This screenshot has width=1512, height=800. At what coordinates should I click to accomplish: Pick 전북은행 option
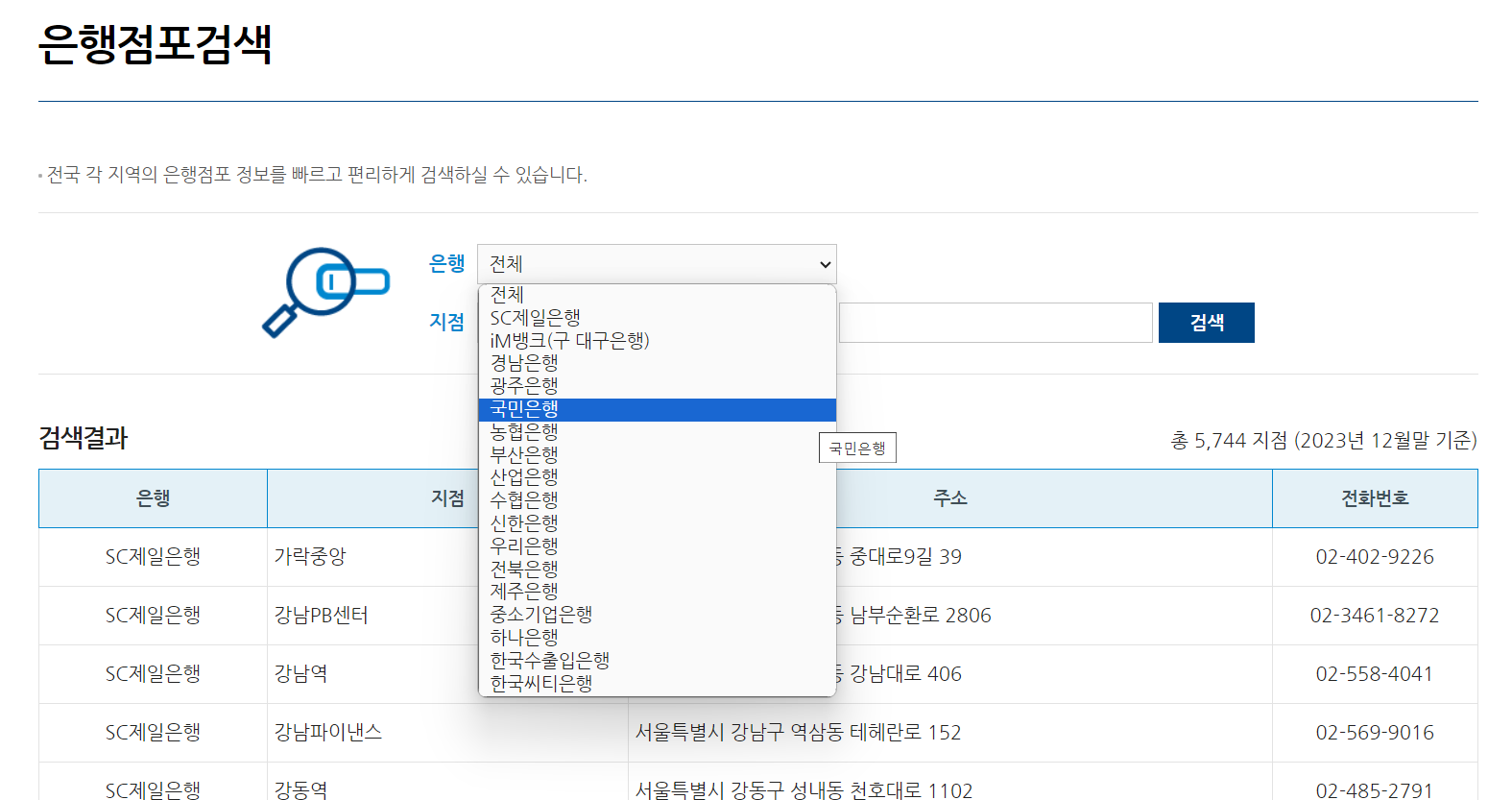(657, 570)
